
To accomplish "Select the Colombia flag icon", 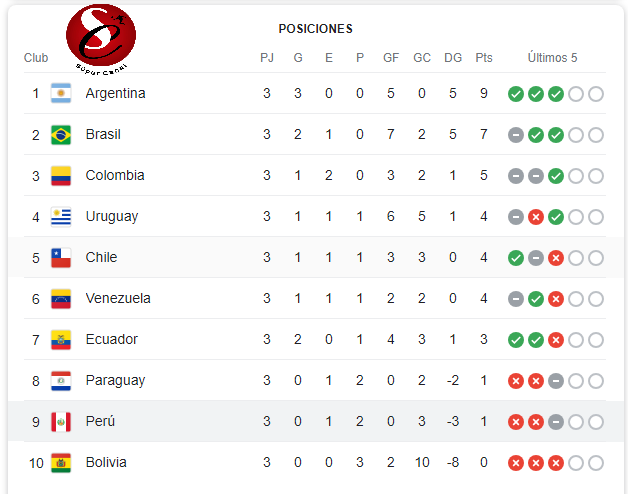I will click(61, 176).
